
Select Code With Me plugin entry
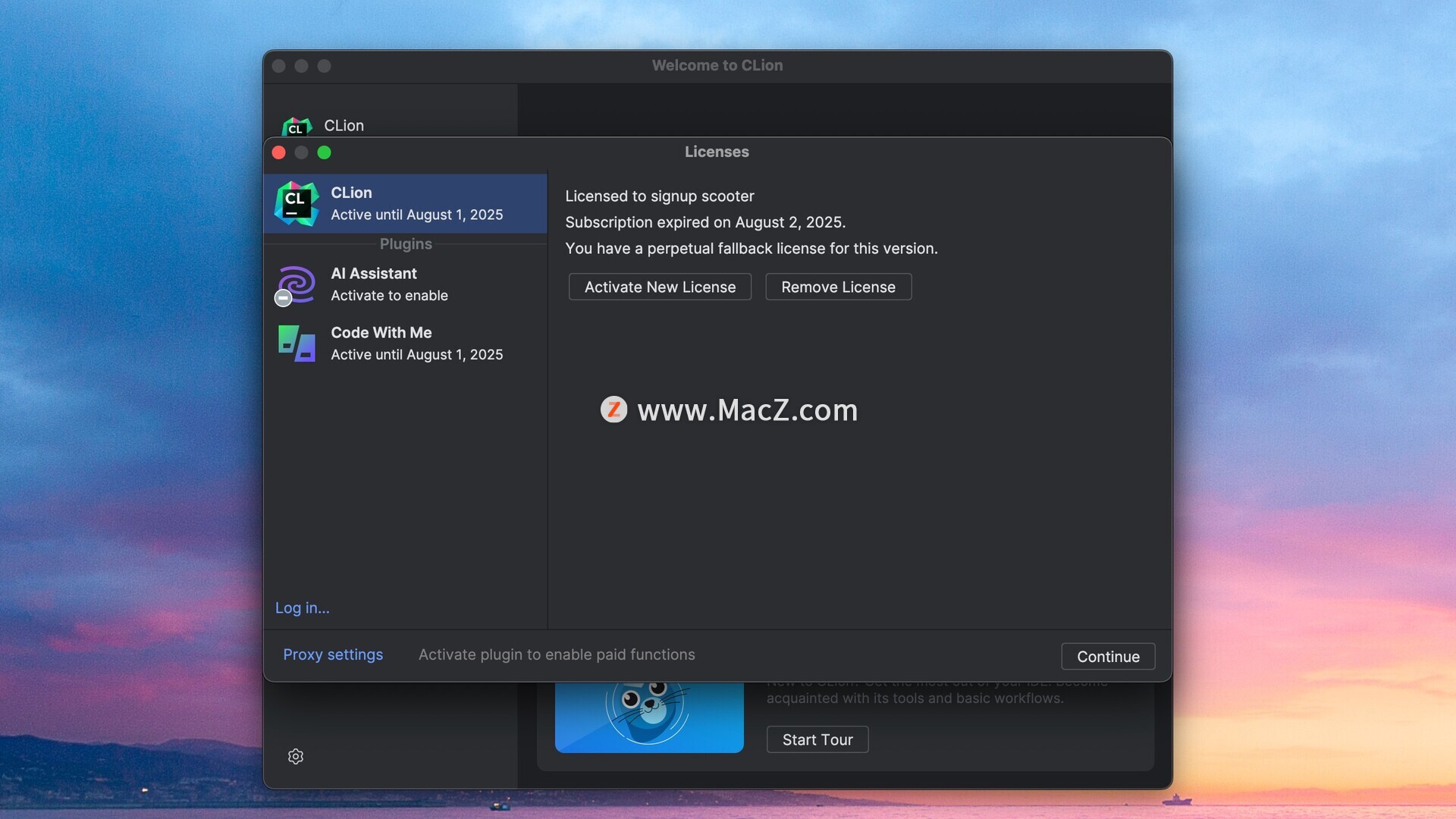point(405,344)
